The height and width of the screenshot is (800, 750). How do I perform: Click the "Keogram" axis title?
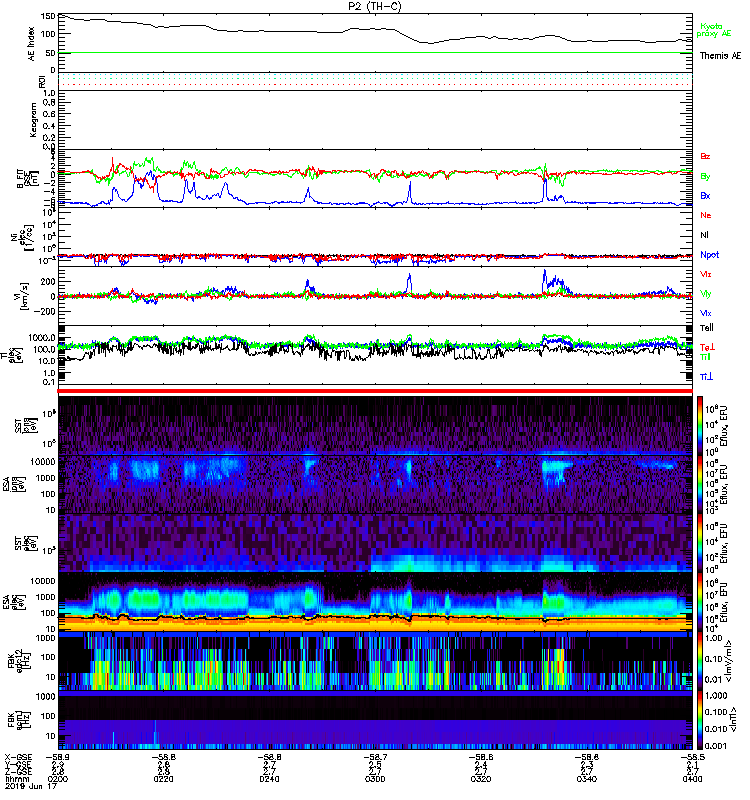(x=33, y=120)
